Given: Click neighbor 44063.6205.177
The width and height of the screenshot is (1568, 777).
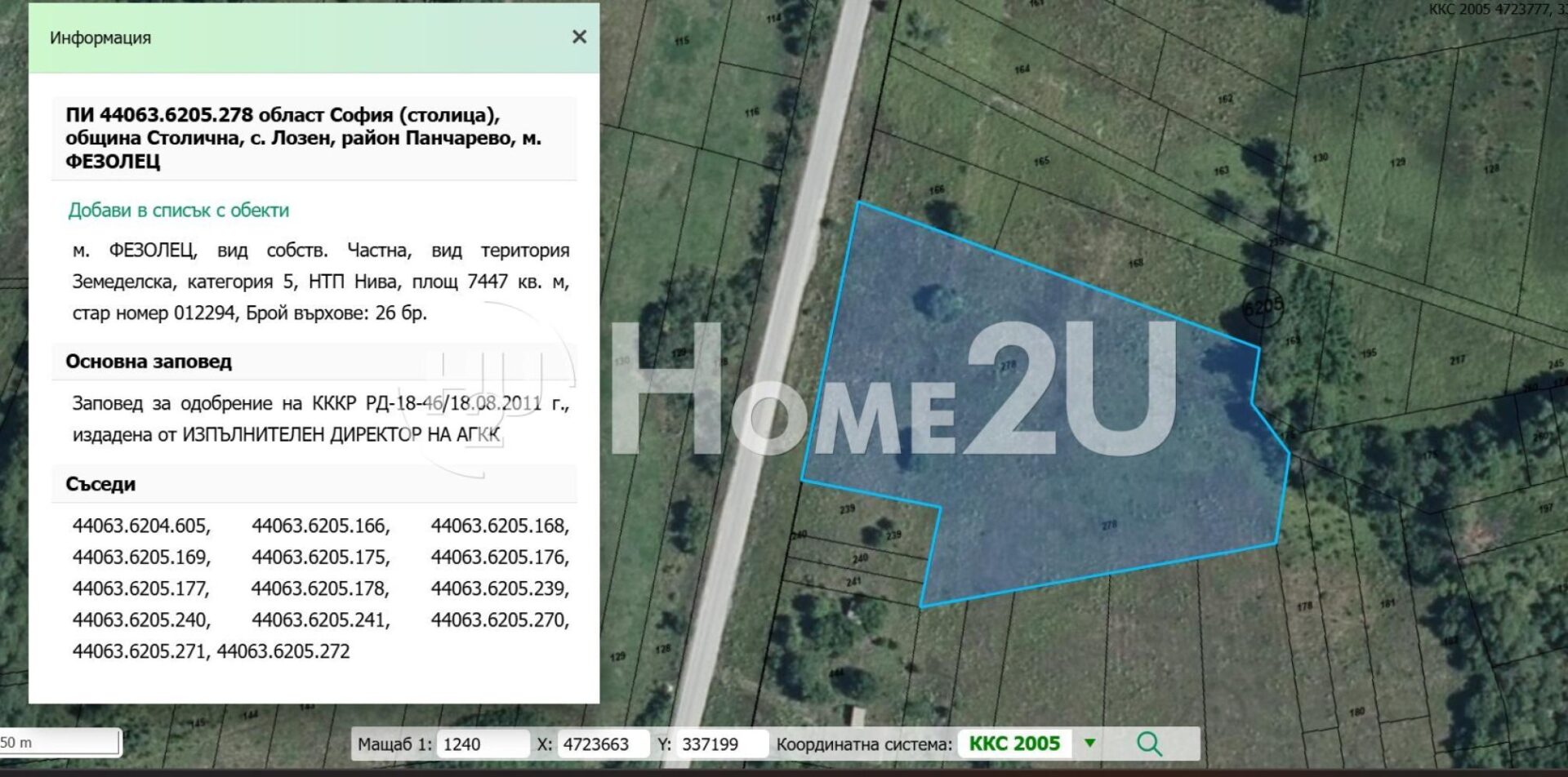Looking at the screenshot, I should click(x=141, y=588).
